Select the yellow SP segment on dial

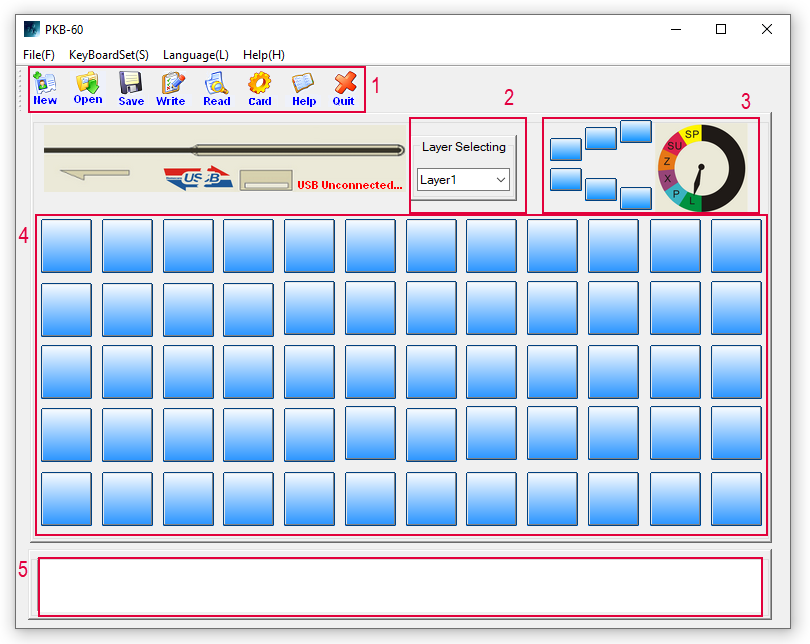coord(691,134)
